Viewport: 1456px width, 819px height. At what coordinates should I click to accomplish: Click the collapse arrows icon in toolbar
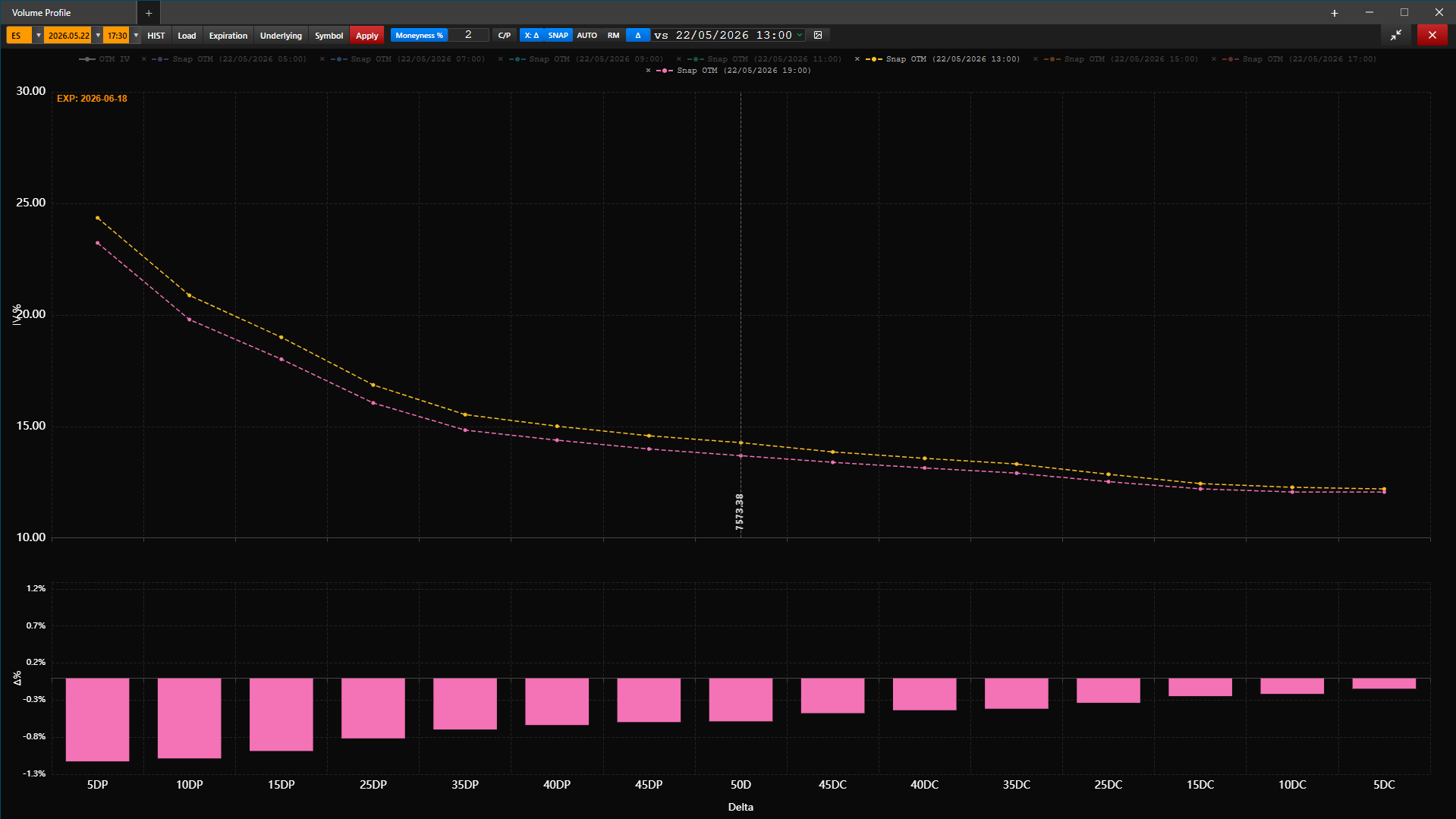pos(1396,35)
